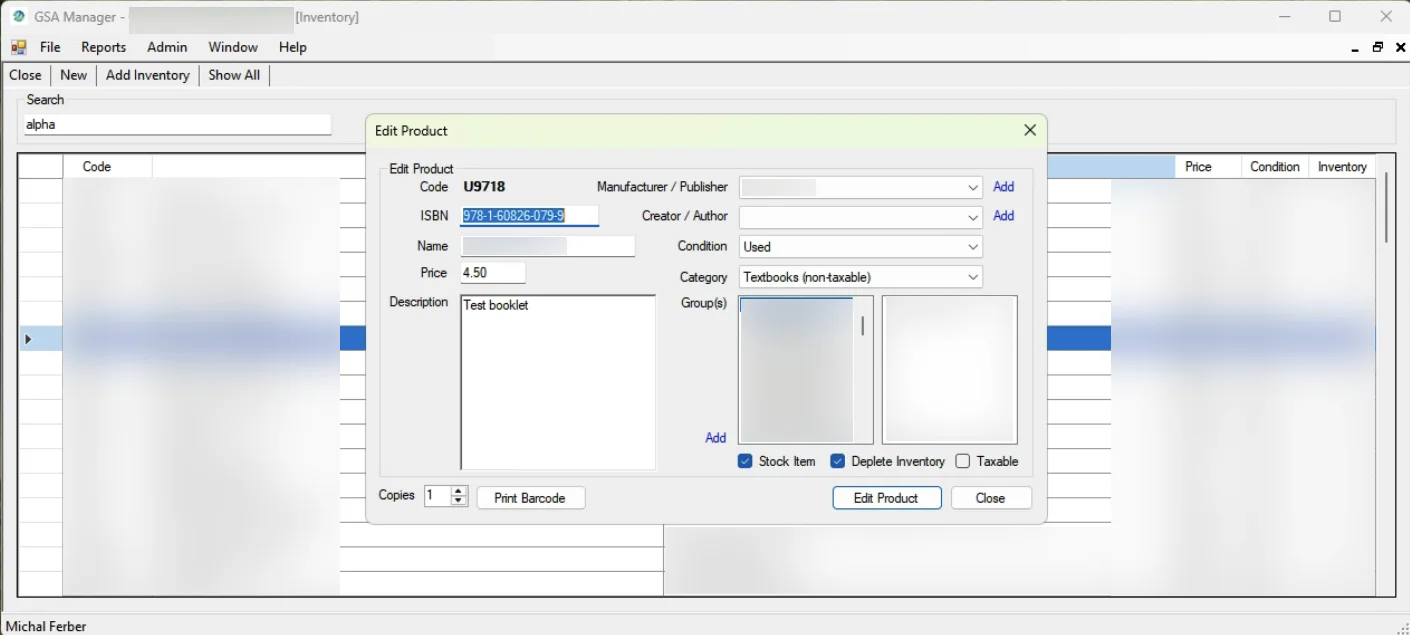Viewport: 1410px width, 635px height.
Task: Click Add link next to Creator / Author
Action: (x=1003, y=216)
